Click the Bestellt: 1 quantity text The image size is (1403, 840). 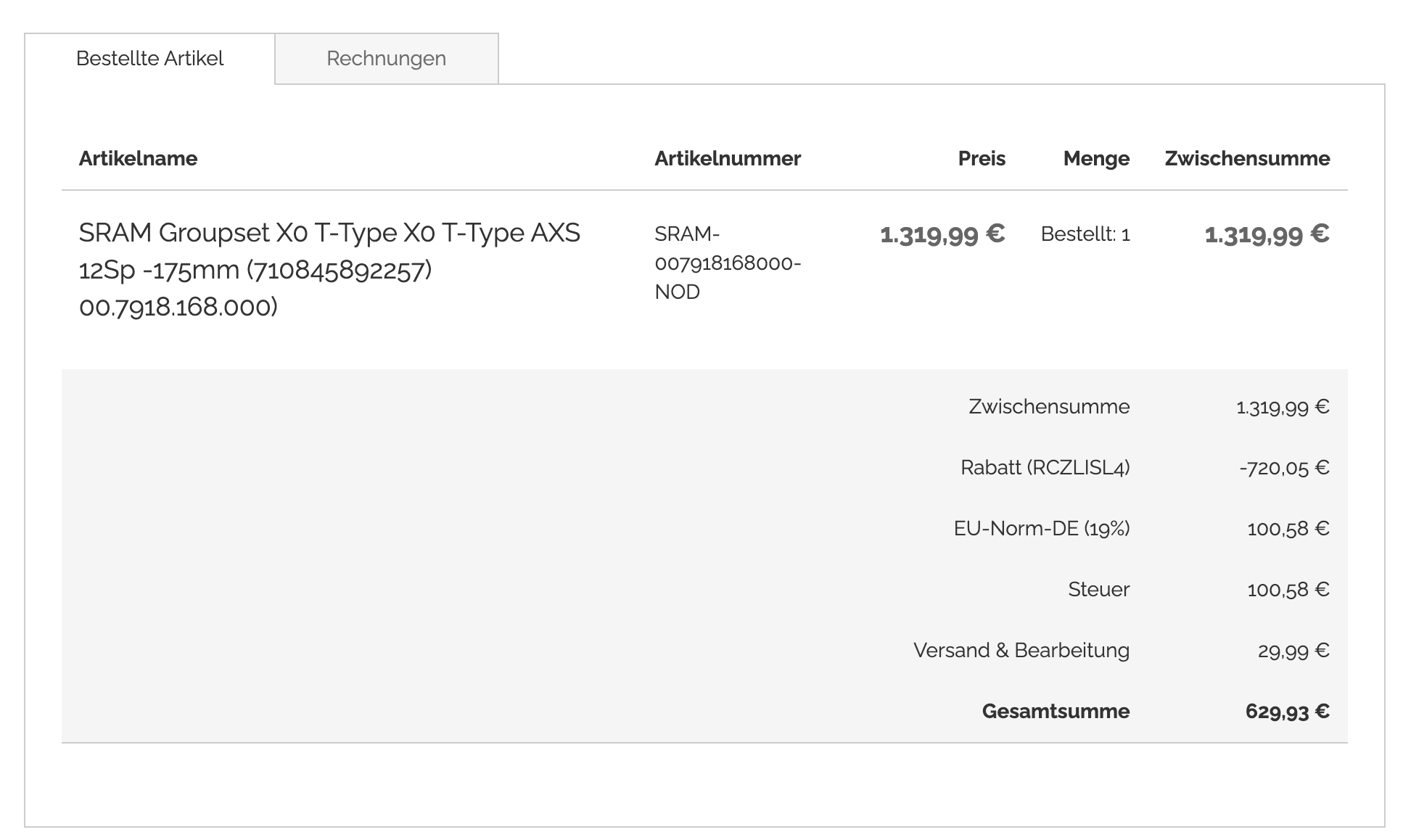tap(1085, 234)
